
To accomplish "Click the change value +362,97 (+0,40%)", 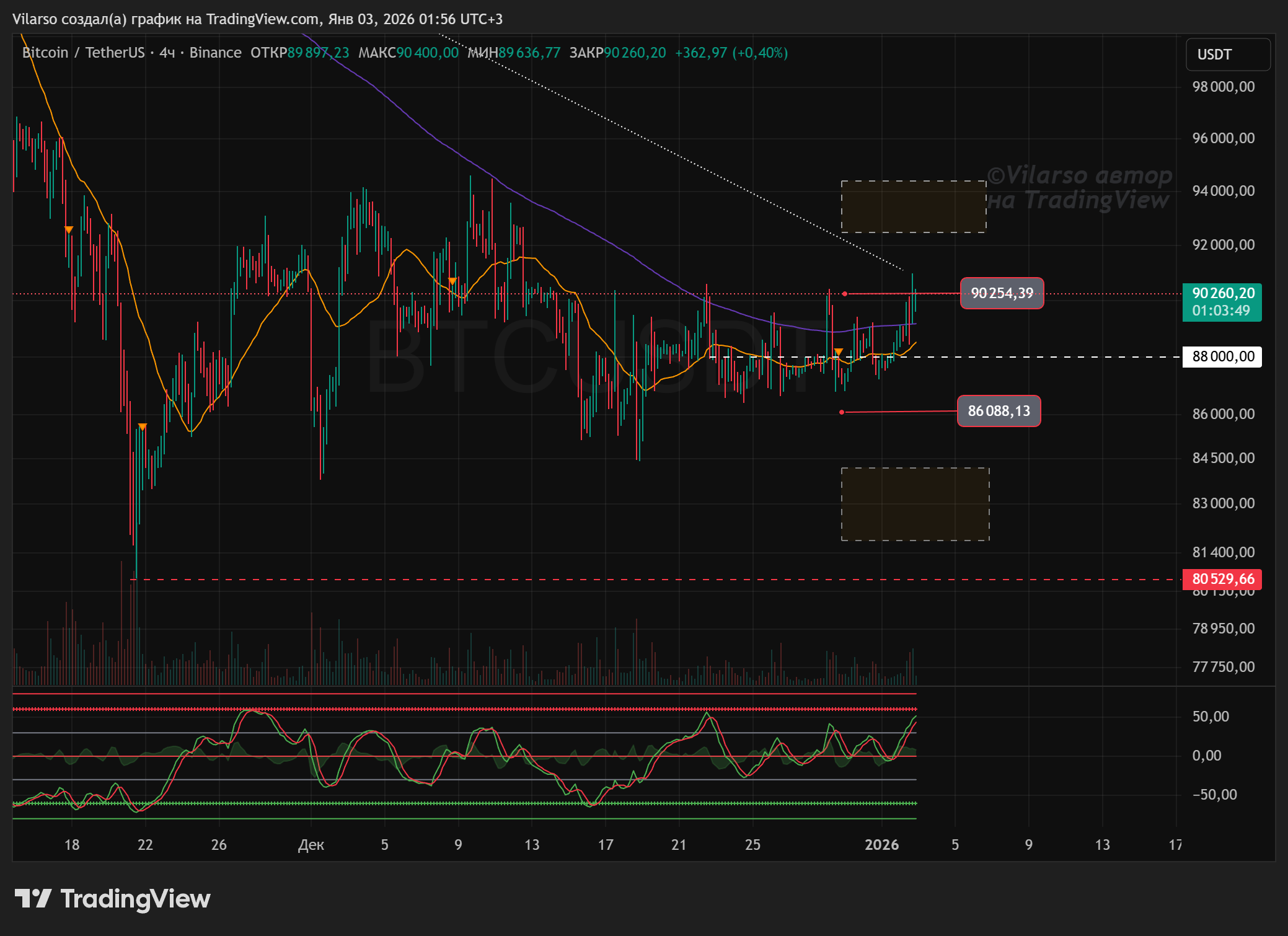I will point(731,53).
